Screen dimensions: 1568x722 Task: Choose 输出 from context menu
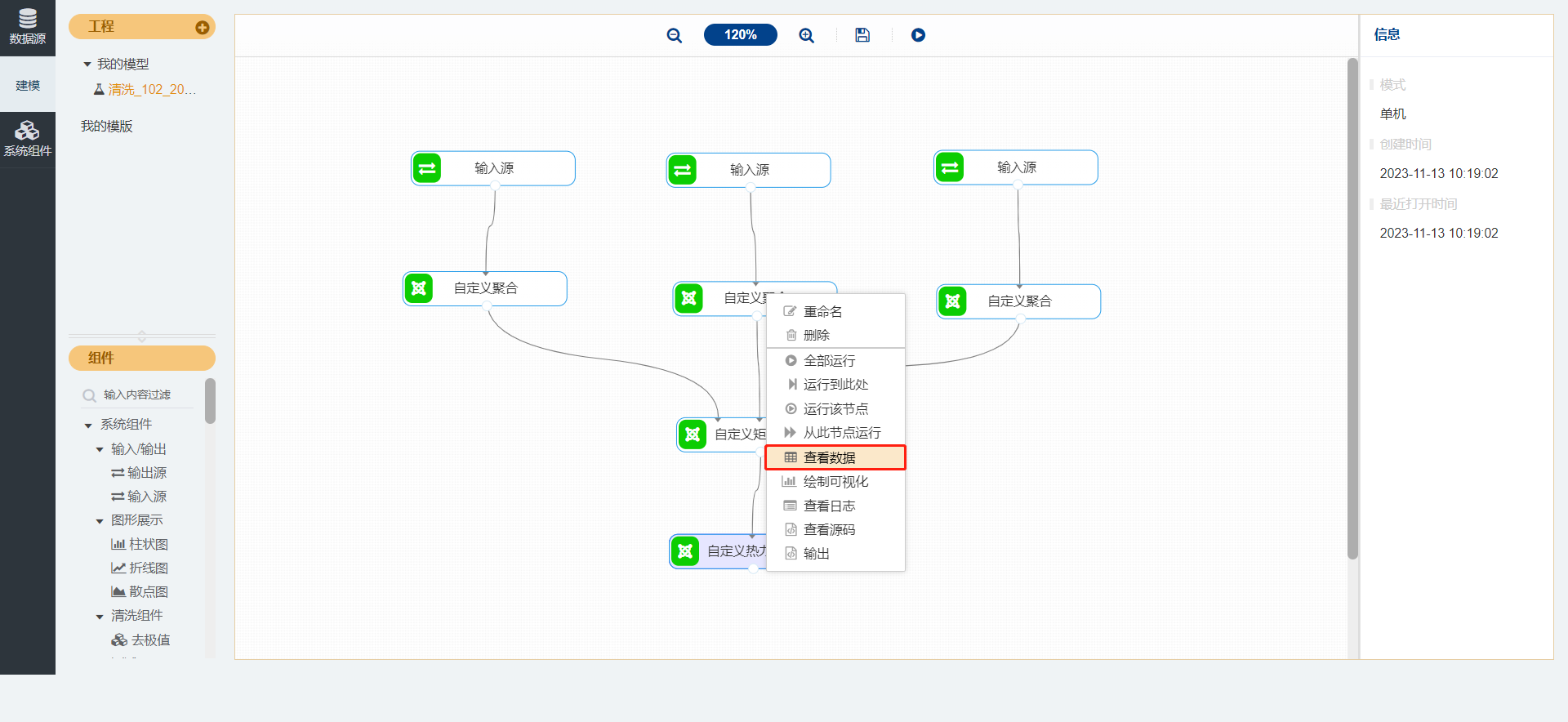pos(835,554)
